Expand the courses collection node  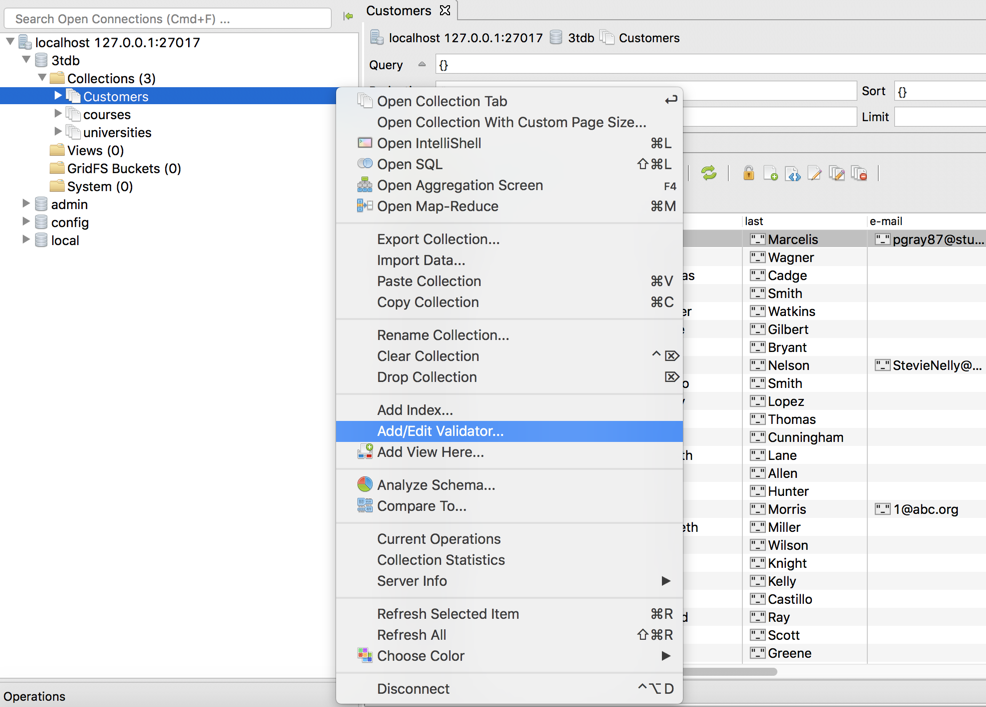[x=58, y=113]
